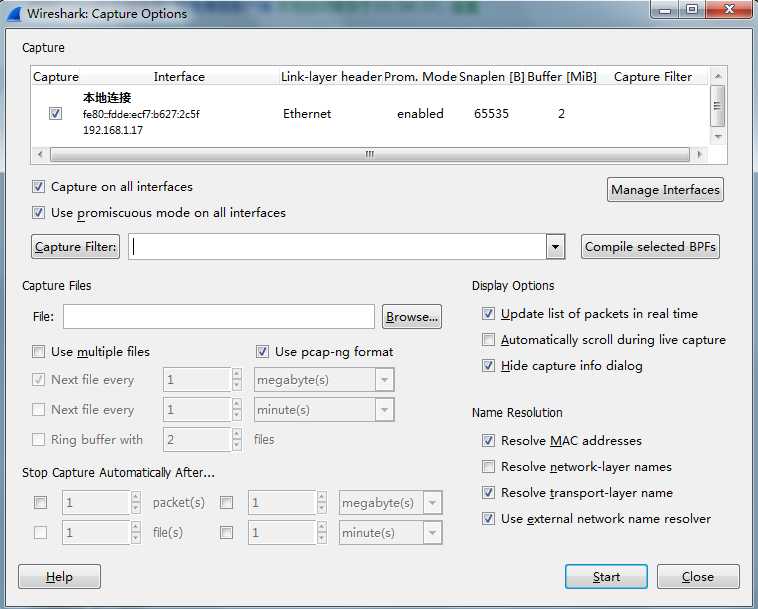Screen dimensions: 758x609
Task: Click the Interface column header
Action: click(179, 77)
